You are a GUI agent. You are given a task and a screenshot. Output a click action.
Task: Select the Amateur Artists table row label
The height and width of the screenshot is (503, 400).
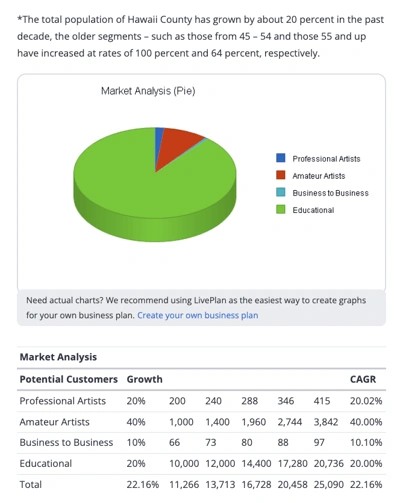[x=54, y=422]
